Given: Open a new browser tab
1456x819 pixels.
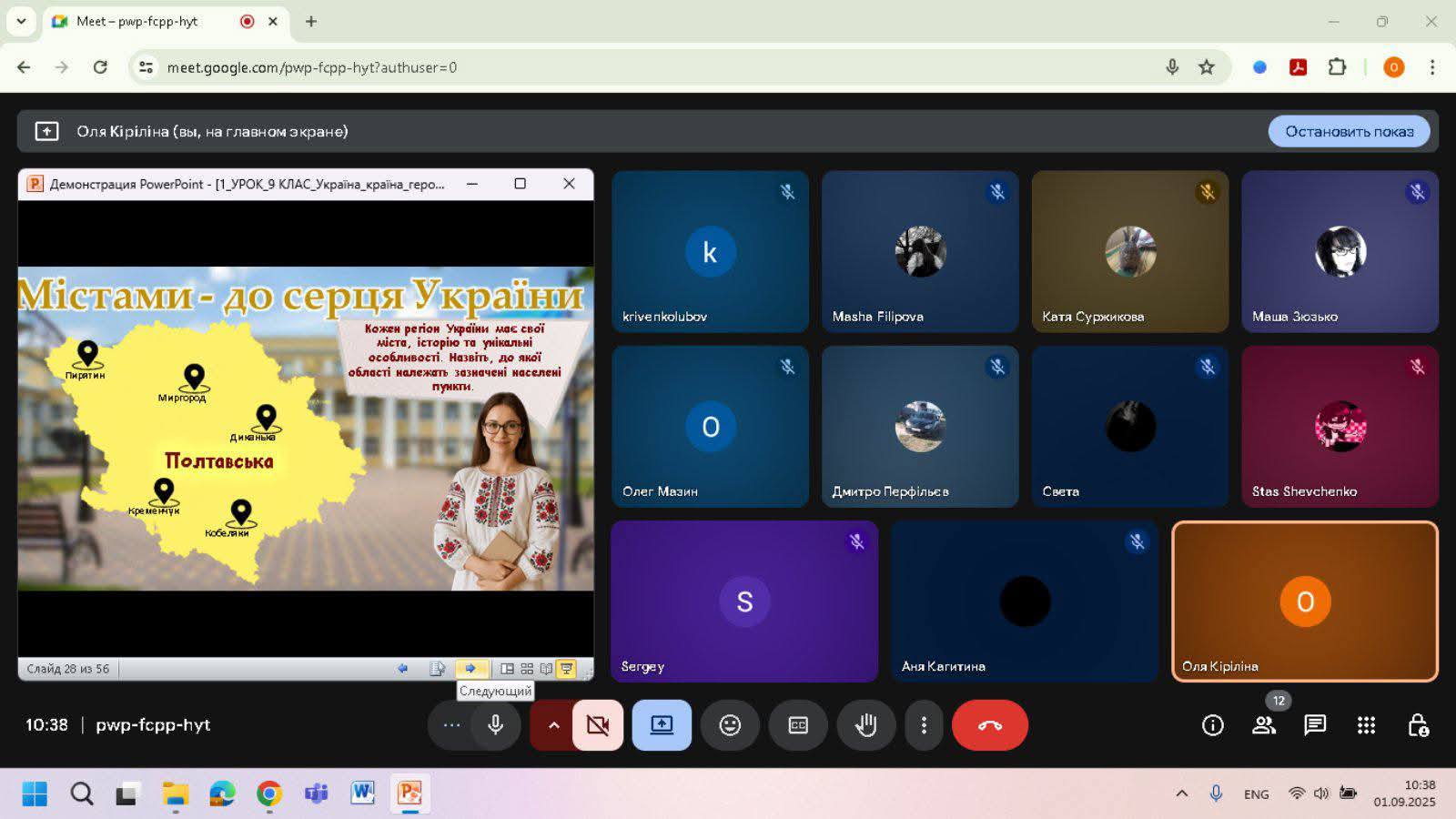Looking at the screenshot, I should tap(311, 21).
